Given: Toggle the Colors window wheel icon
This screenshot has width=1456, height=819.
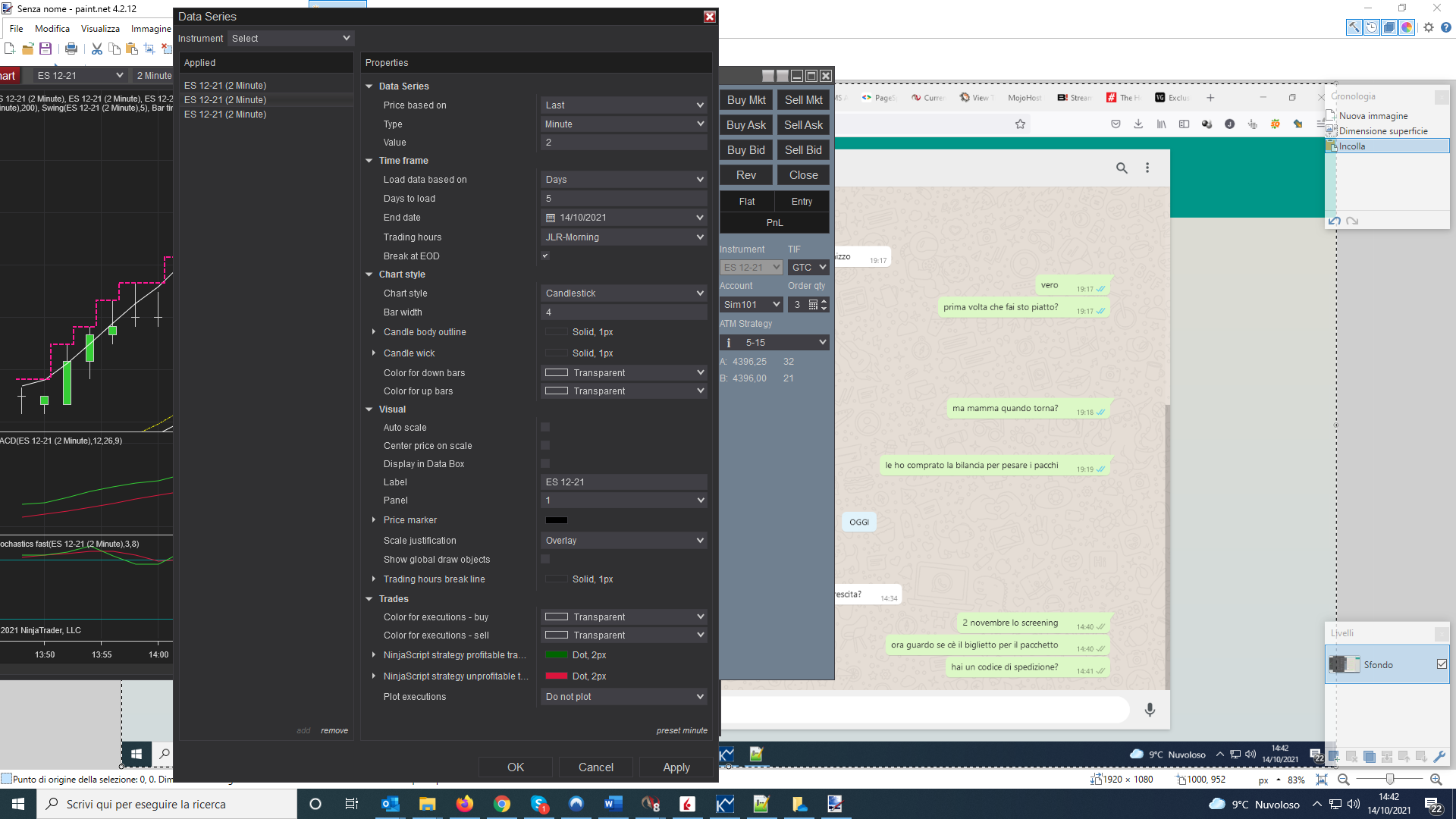Looking at the screenshot, I should pyautogui.click(x=1407, y=27).
